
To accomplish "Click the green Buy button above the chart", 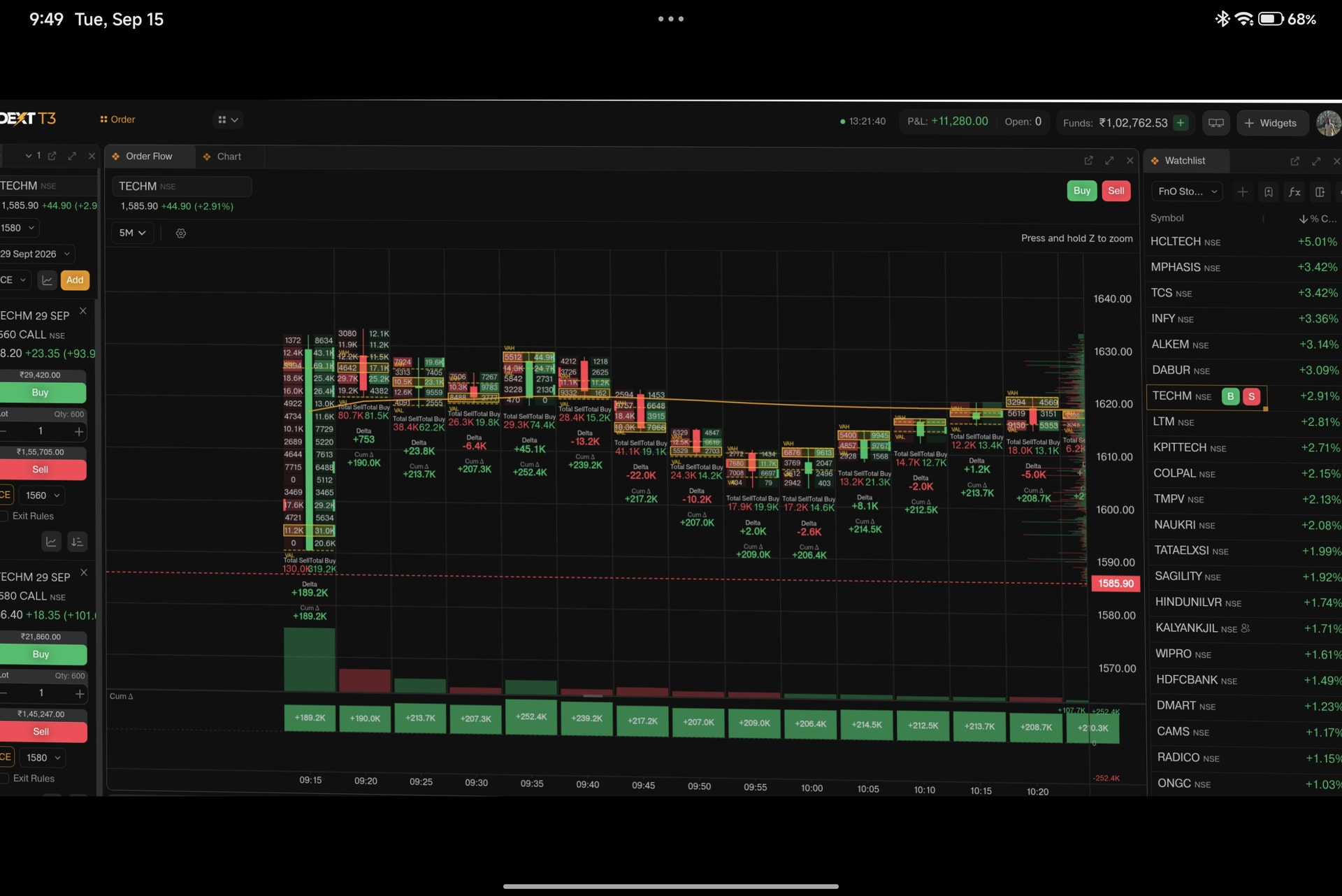I will coord(1081,191).
